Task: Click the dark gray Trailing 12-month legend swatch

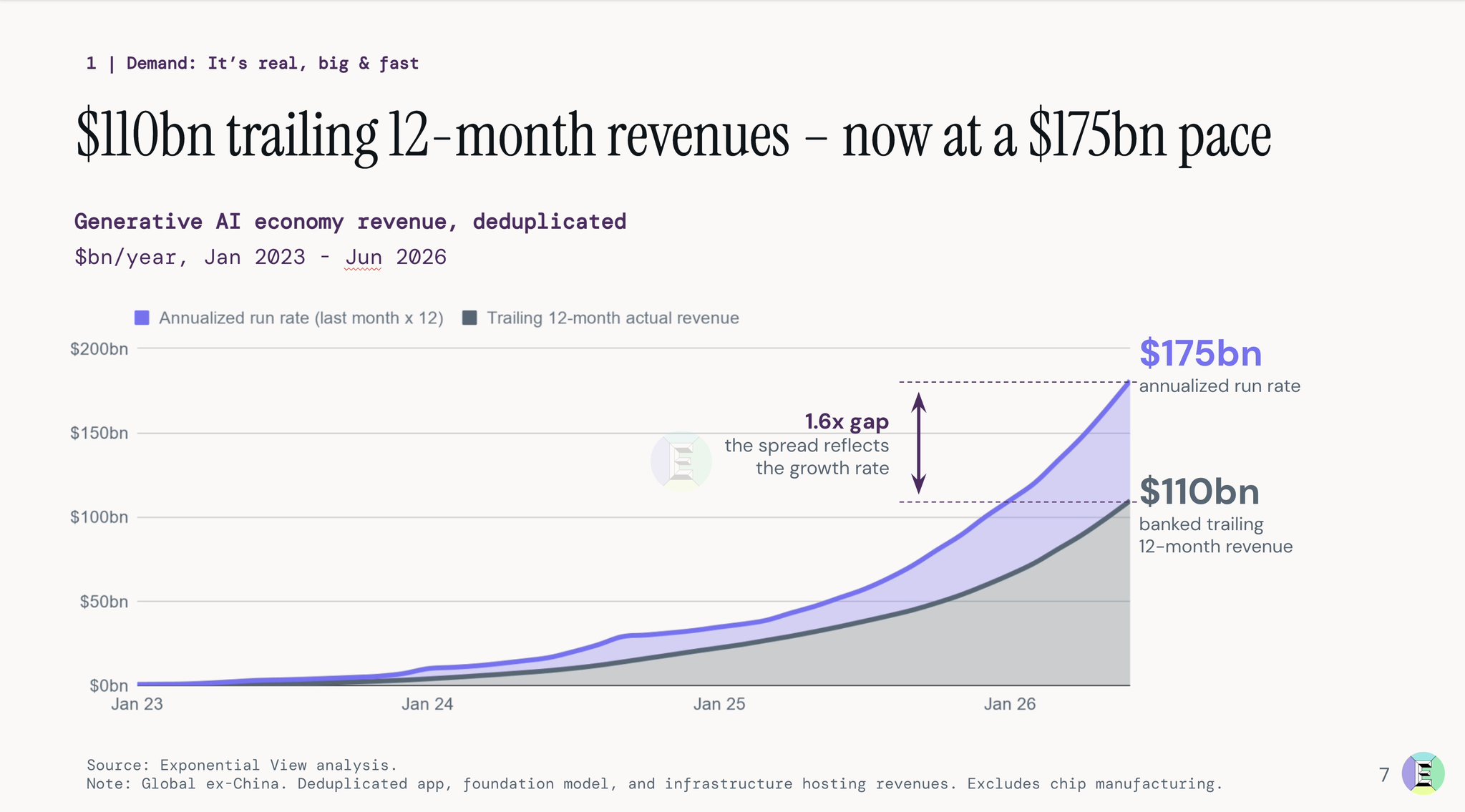Action: pyautogui.click(x=469, y=318)
